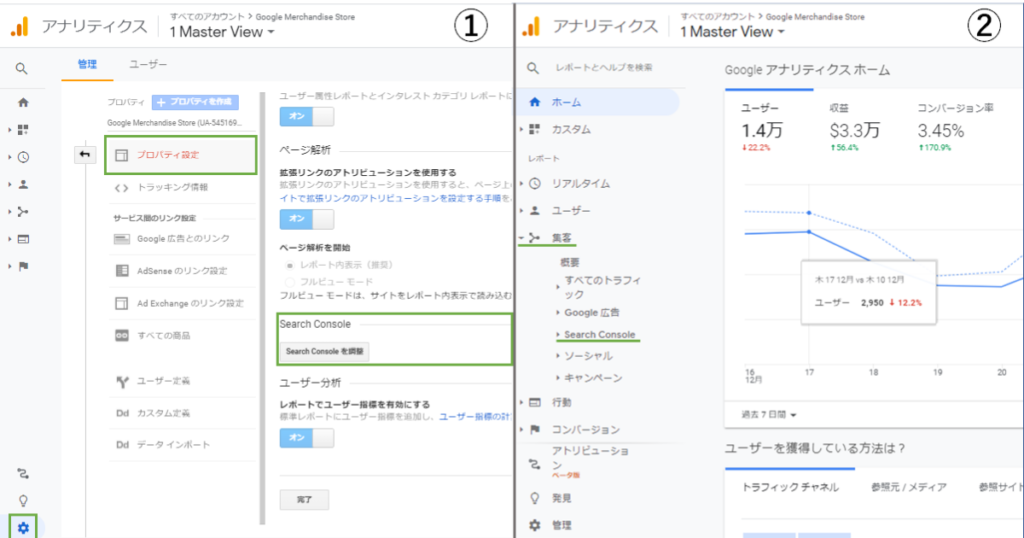Click gear icon next to 管理 in right panel
1024x538 pixels.
pyautogui.click(x=535, y=525)
